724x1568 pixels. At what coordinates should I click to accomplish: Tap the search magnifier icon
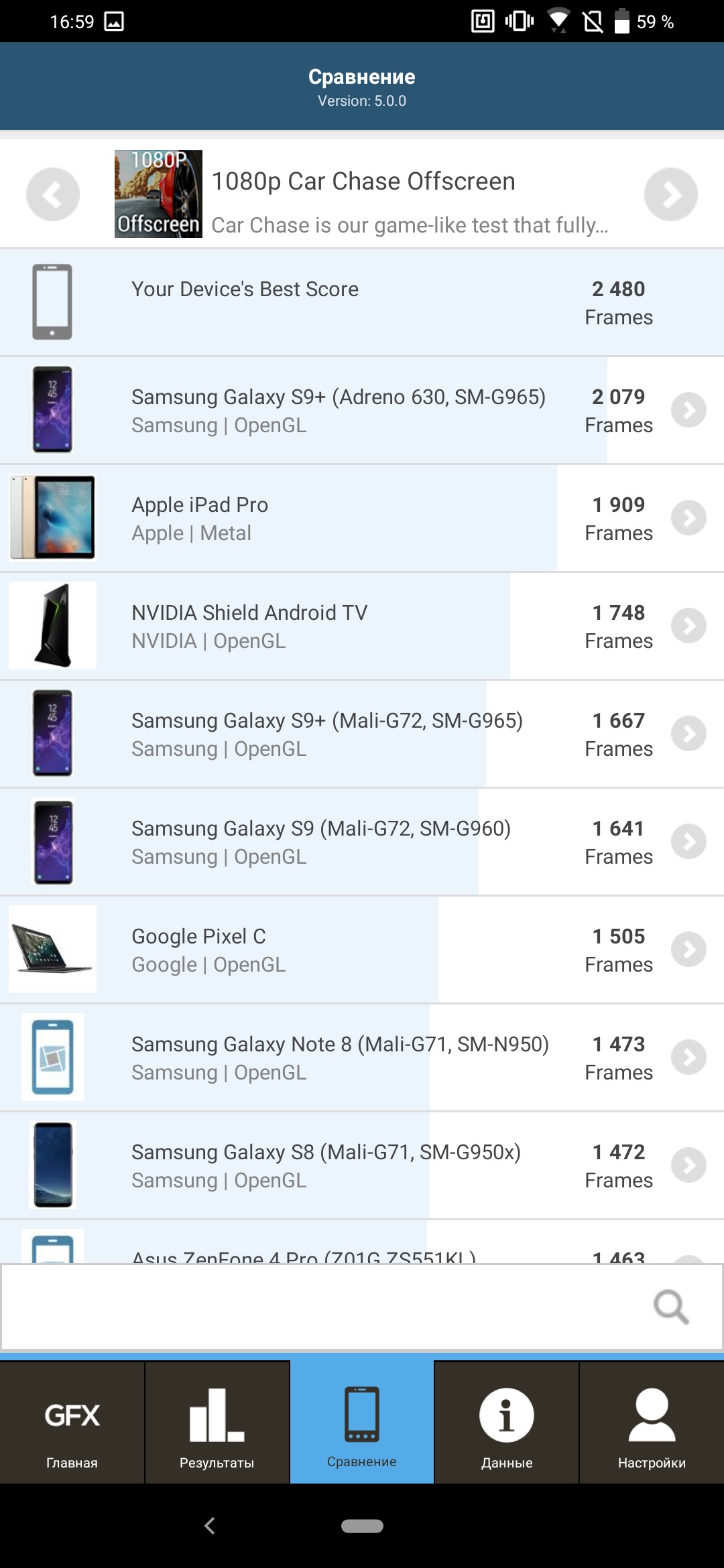coord(671,1307)
